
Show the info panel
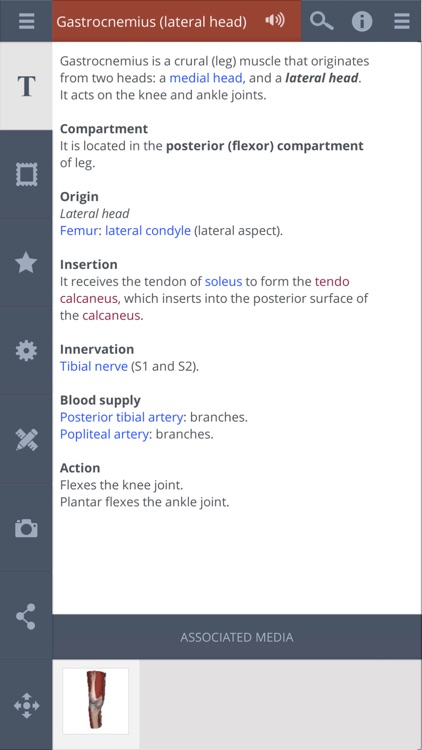(362, 21)
